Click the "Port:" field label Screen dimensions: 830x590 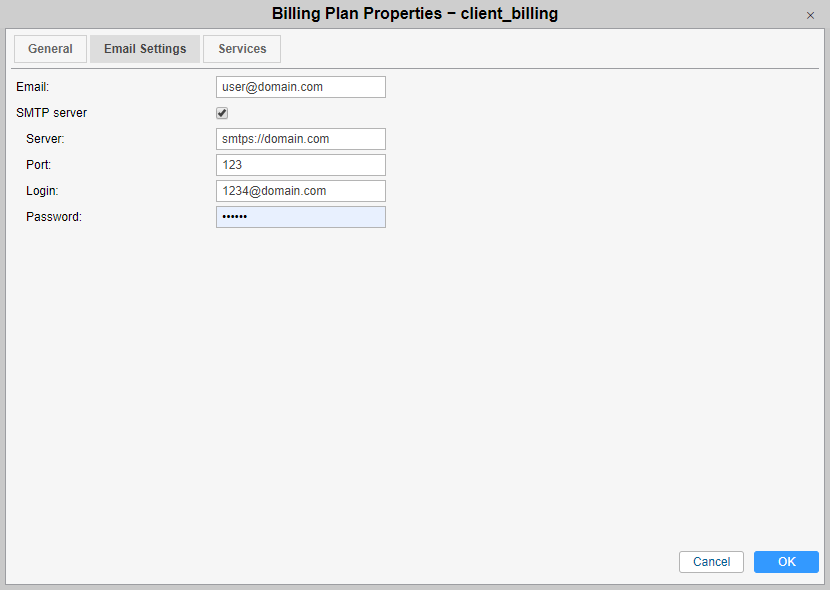39,165
